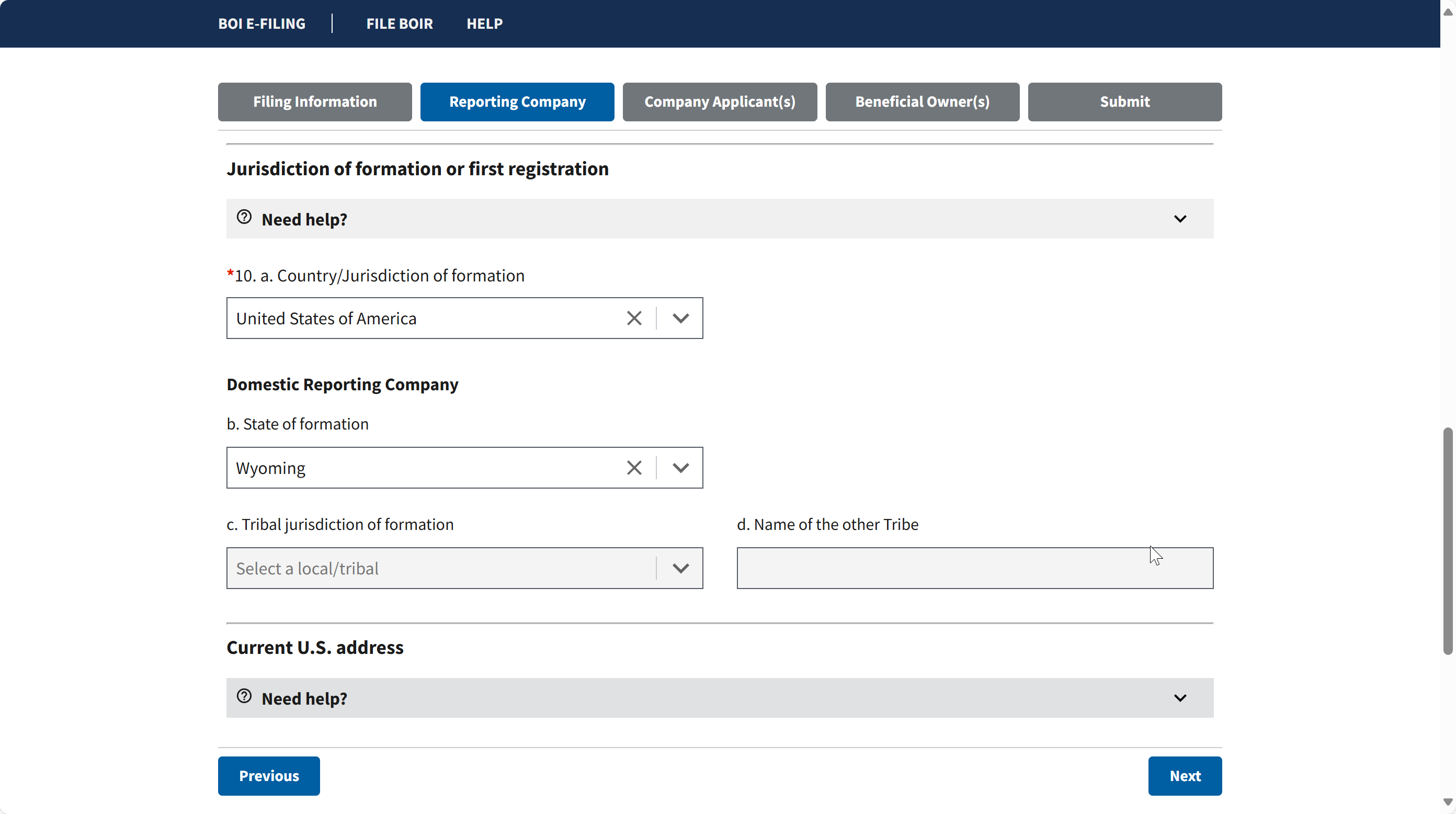
Task: Click the scrollbar up arrow
Action: pos(1448,12)
